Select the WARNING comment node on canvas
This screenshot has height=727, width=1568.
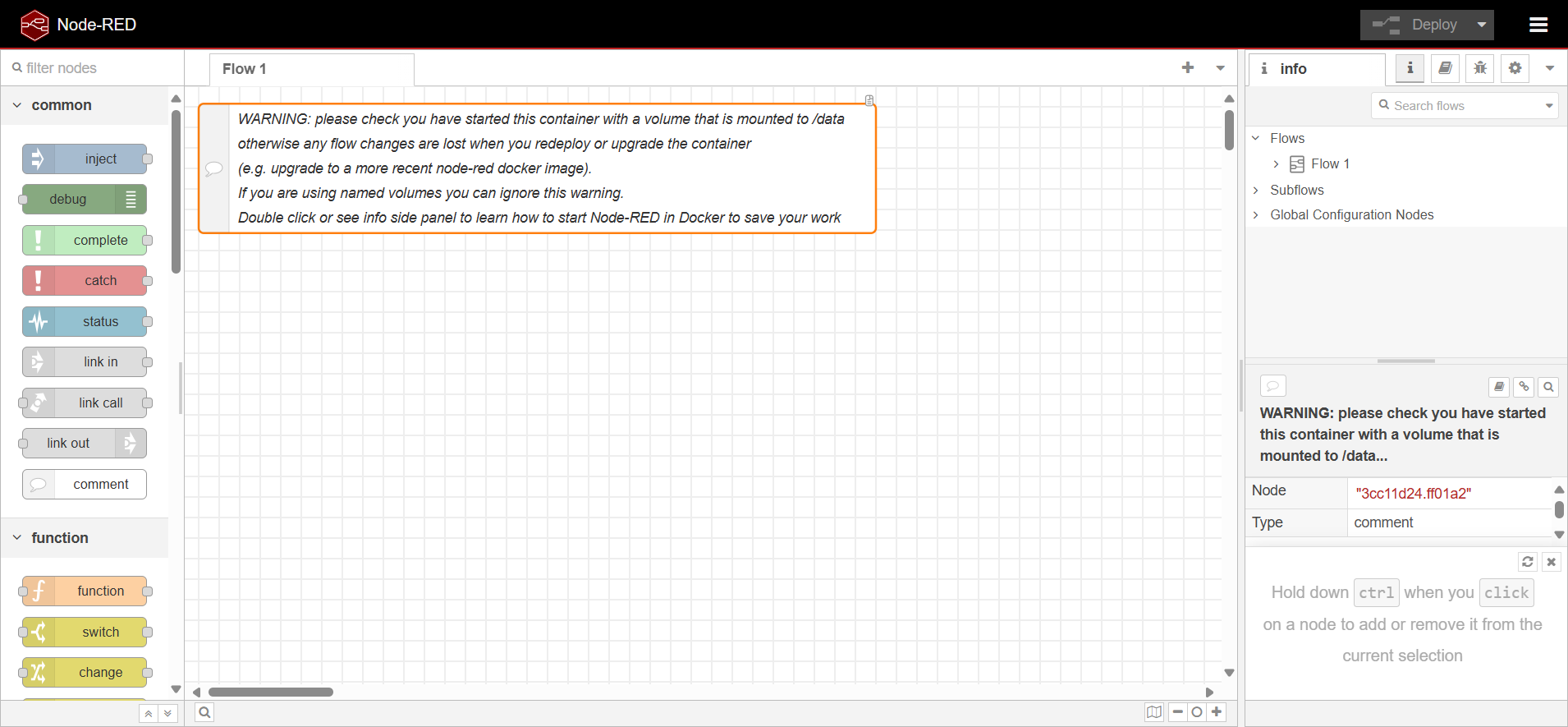point(538,168)
